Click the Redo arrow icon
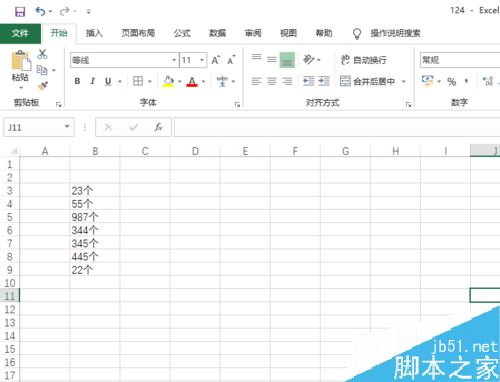The height and width of the screenshot is (382, 500). (64, 12)
